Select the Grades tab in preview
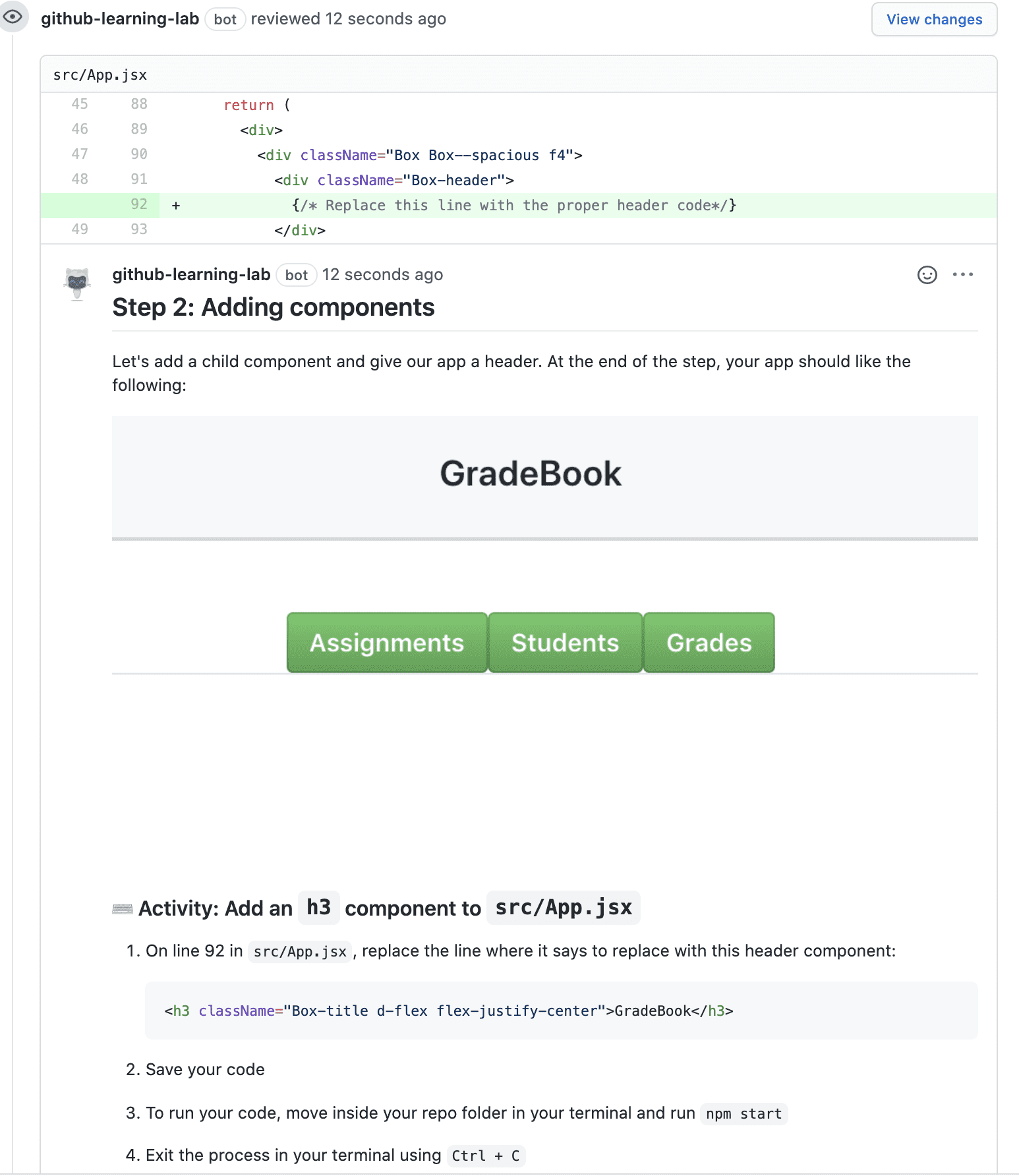1019x1176 pixels. point(709,643)
